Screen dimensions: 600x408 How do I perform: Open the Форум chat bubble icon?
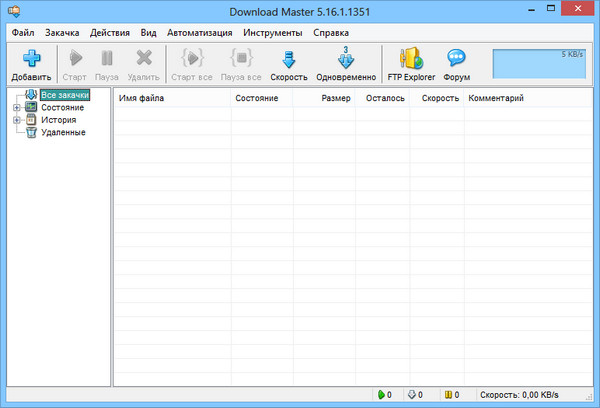click(x=457, y=59)
